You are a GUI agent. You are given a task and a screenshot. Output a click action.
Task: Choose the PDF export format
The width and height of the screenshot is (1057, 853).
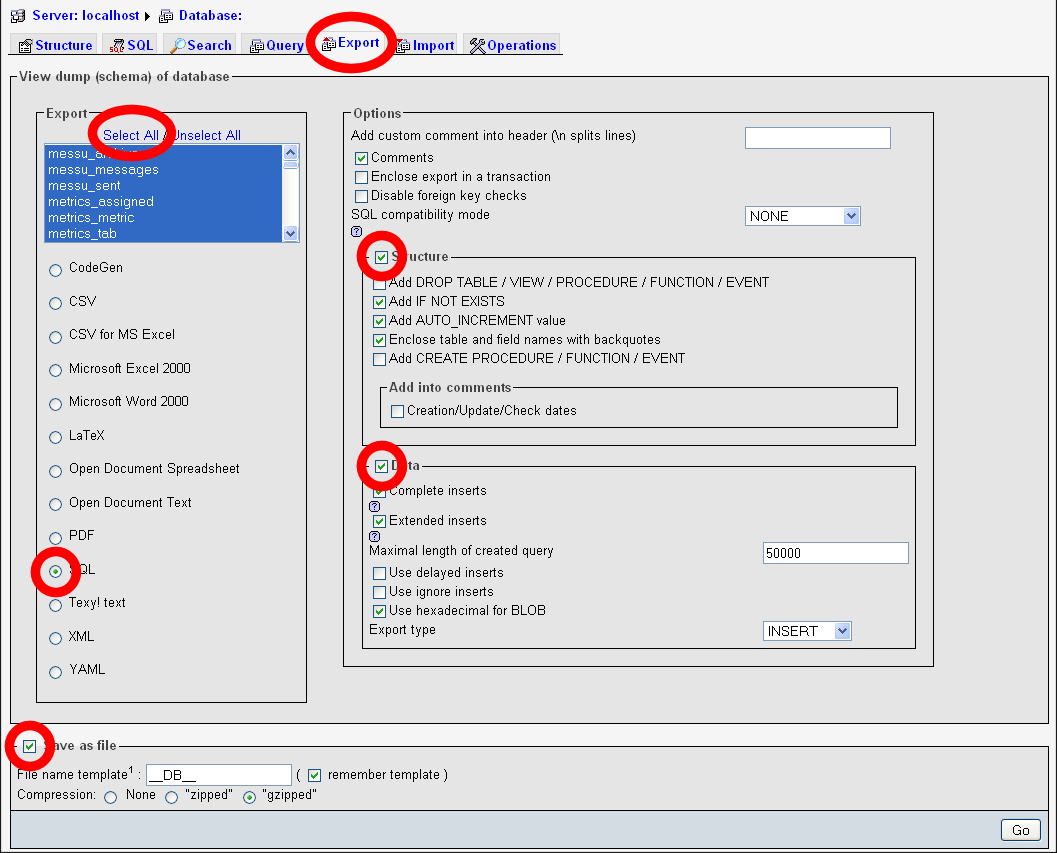55,538
